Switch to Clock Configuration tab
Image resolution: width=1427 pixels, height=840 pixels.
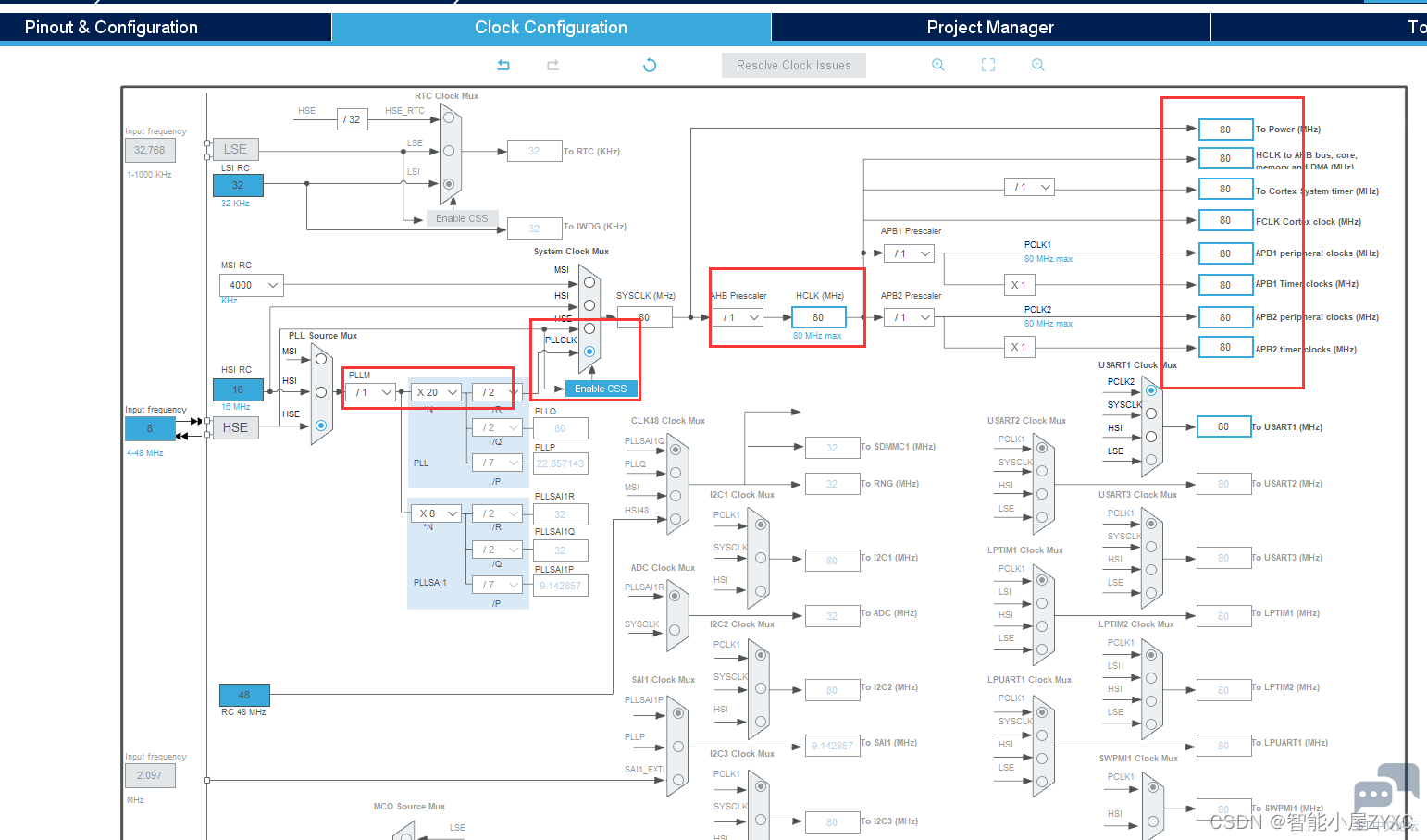pos(551,27)
